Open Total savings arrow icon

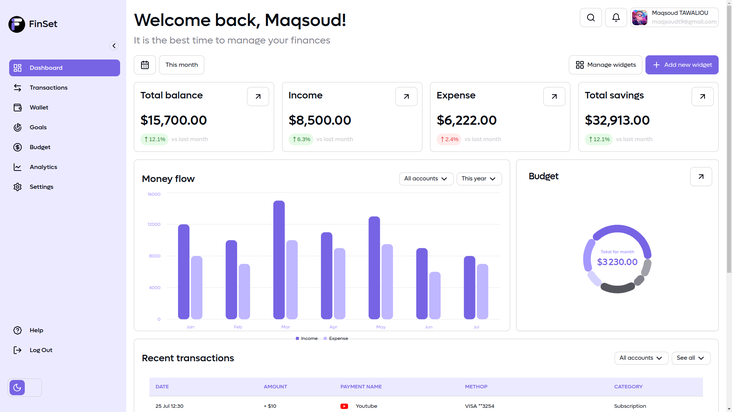pos(702,97)
